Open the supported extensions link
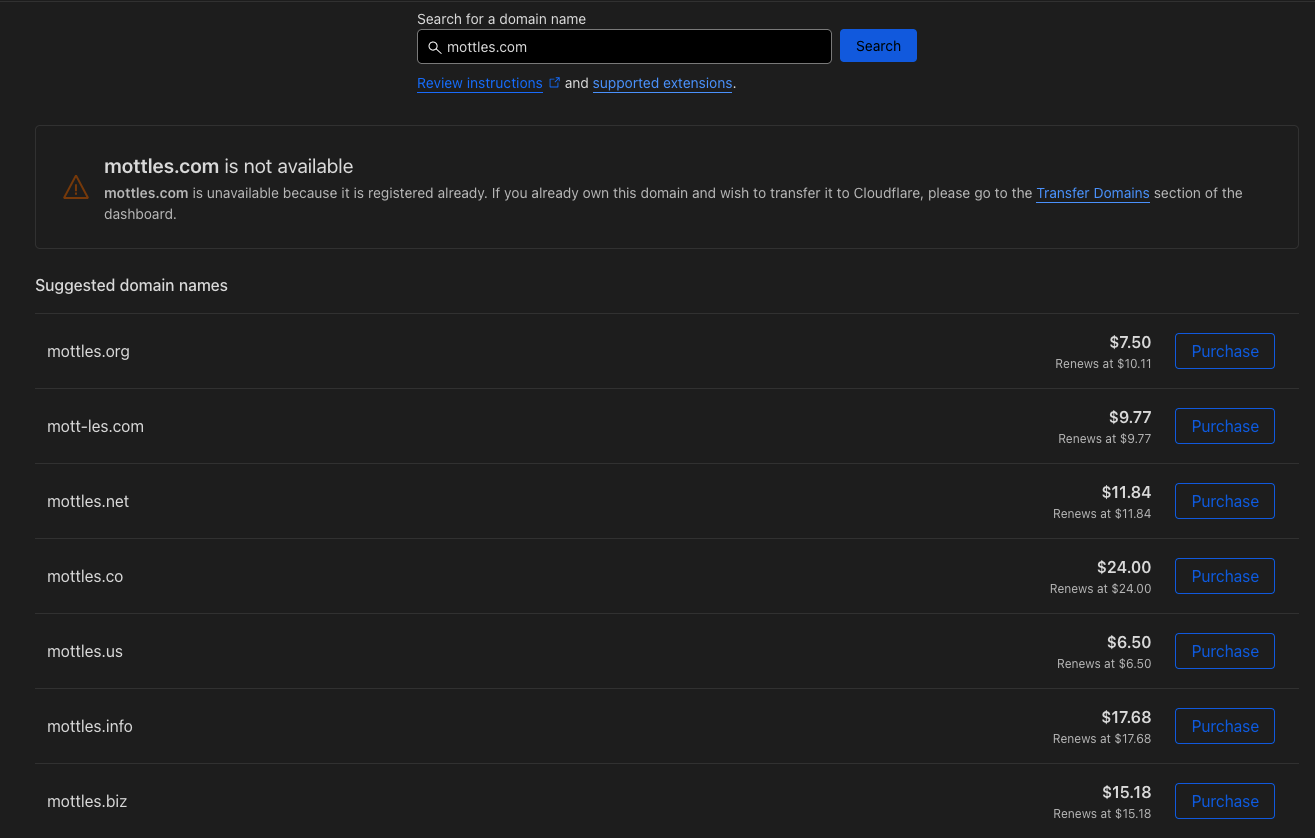1315x838 pixels. (662, 84)
